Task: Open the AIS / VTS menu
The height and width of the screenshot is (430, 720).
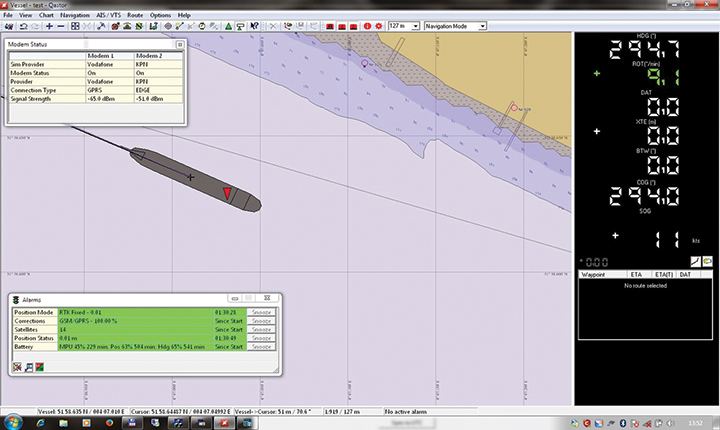Action: [111, 16]
